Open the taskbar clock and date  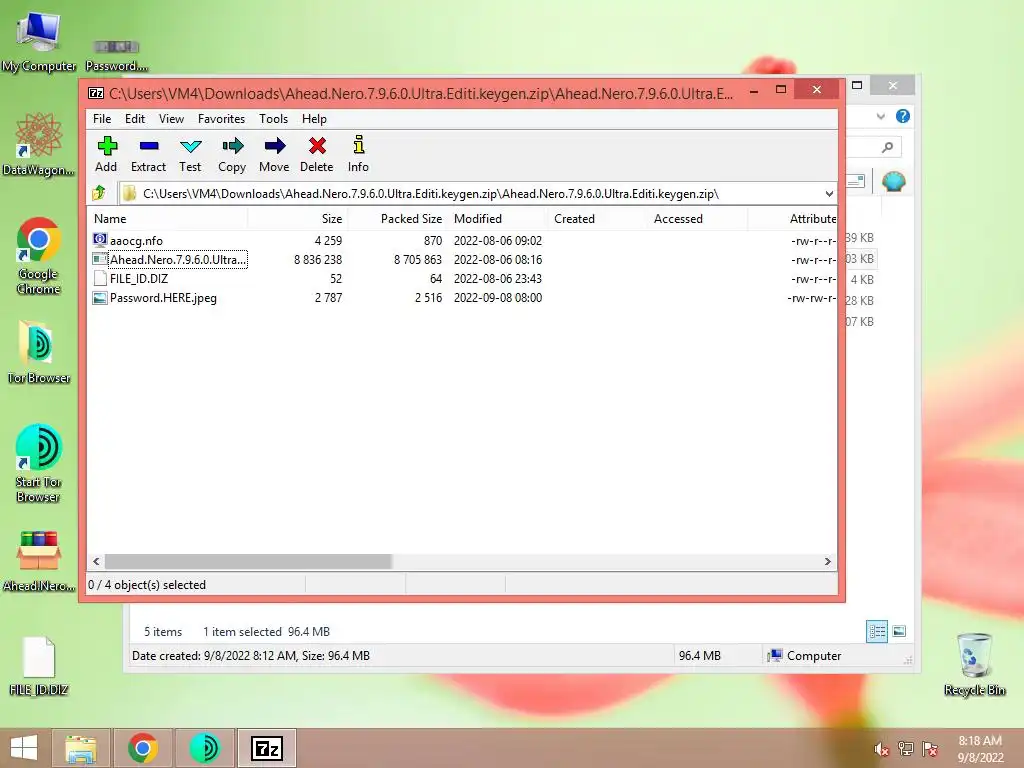(980, 749)
